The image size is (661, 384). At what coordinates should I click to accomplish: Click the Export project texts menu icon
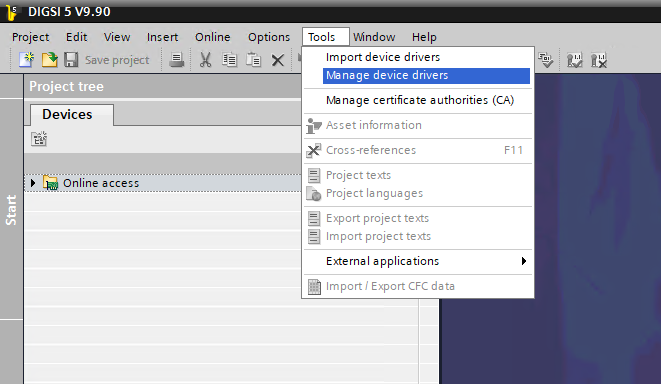(314, 218)
